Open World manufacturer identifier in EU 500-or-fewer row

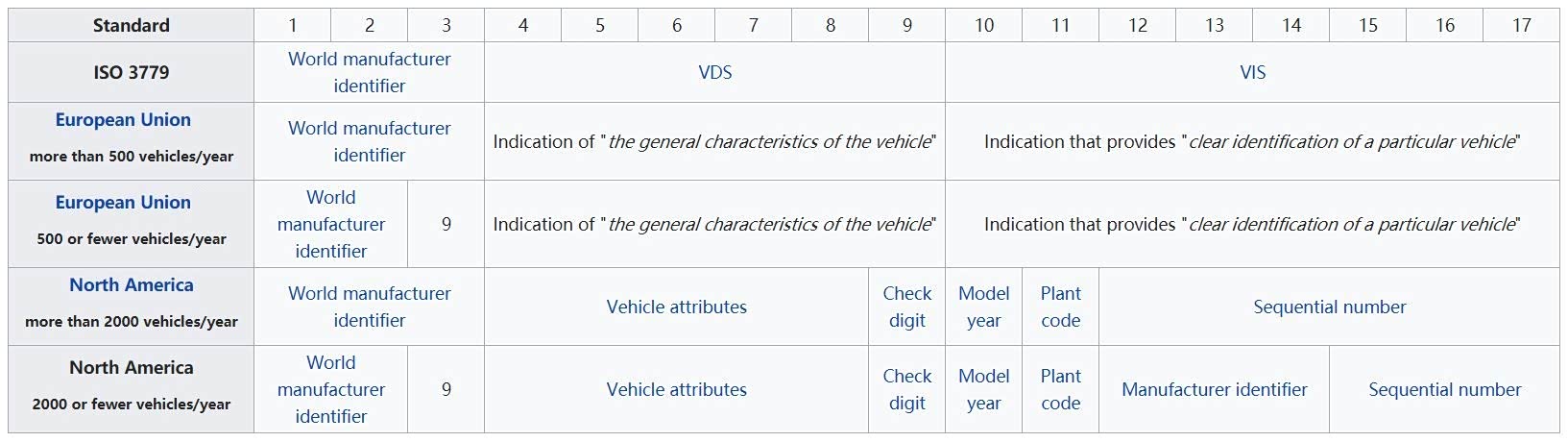pyautogui.click(x=330, y=224)
